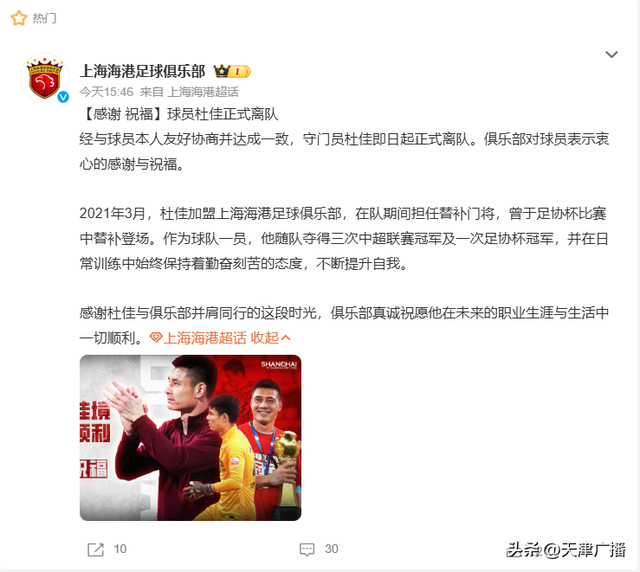Viewport: 640px width, 572px height.
Task: Click the repost share icon
Action: coord(96,549)
